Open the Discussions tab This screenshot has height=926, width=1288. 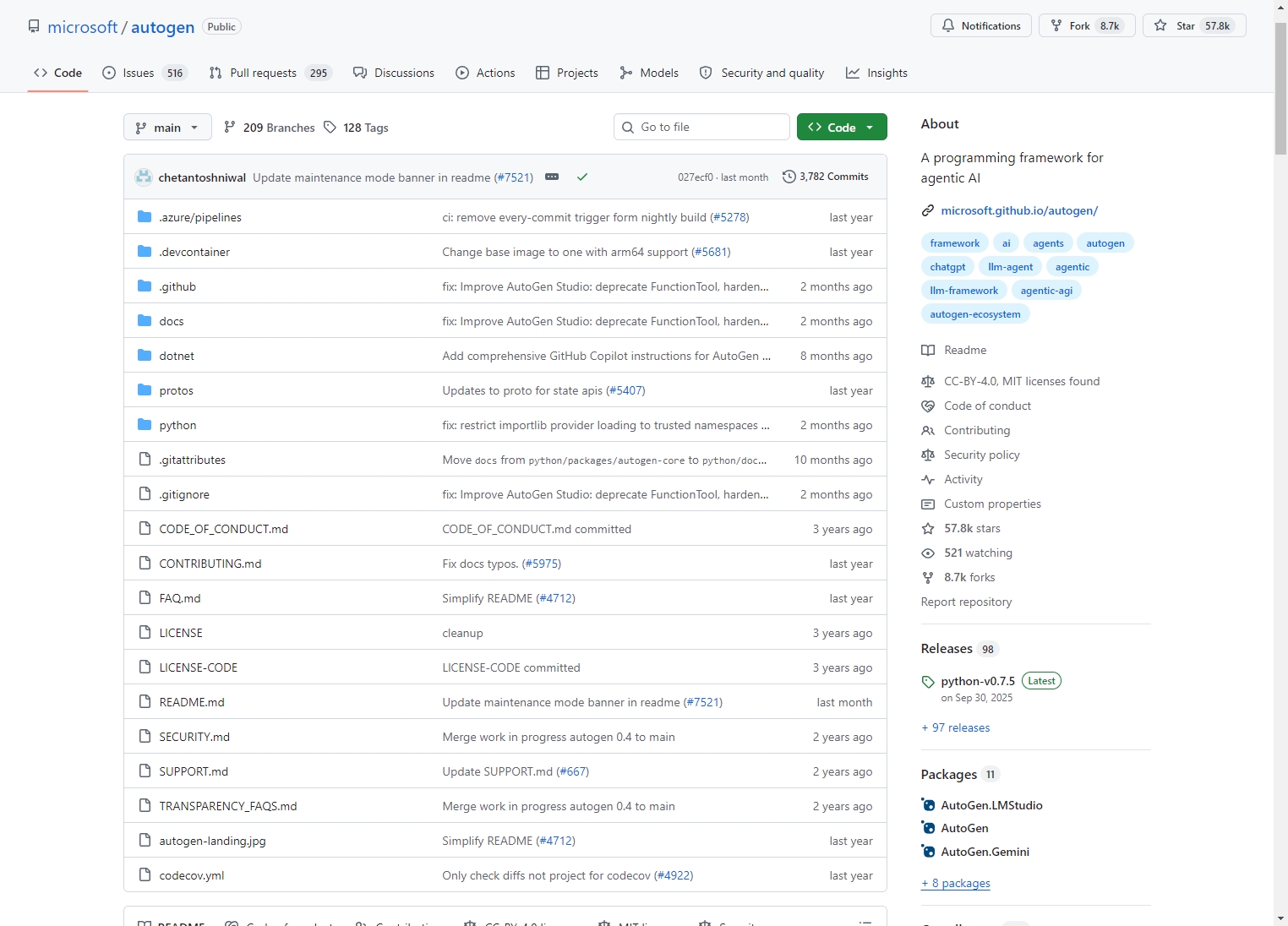tap(394, 73)
